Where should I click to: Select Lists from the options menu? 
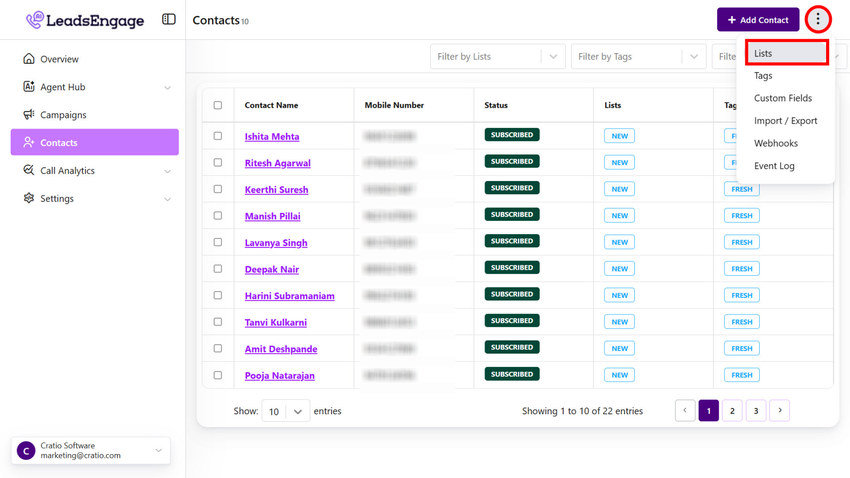[x=786, y=53]
